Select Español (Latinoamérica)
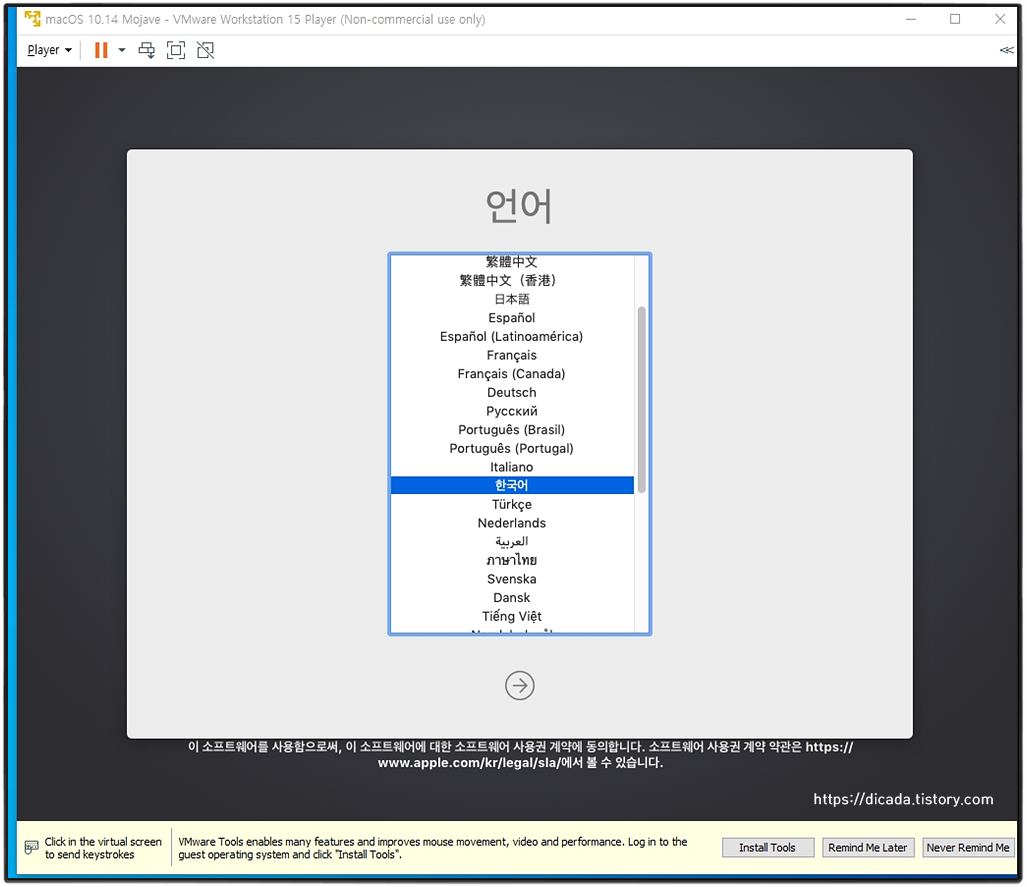This screenshot has height=887, width=1027. [x=512, y=336]
